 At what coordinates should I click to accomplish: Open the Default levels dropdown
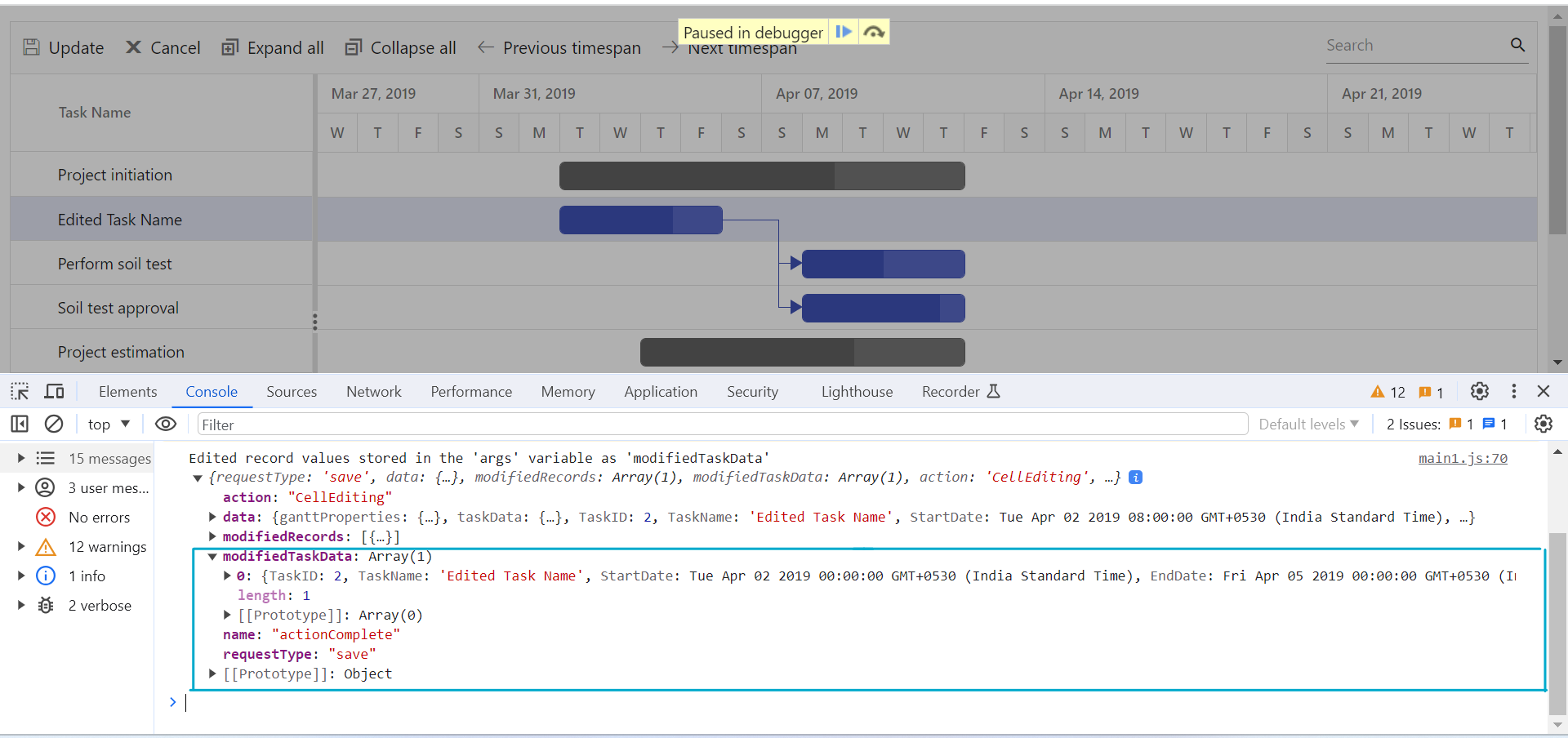1307,424
